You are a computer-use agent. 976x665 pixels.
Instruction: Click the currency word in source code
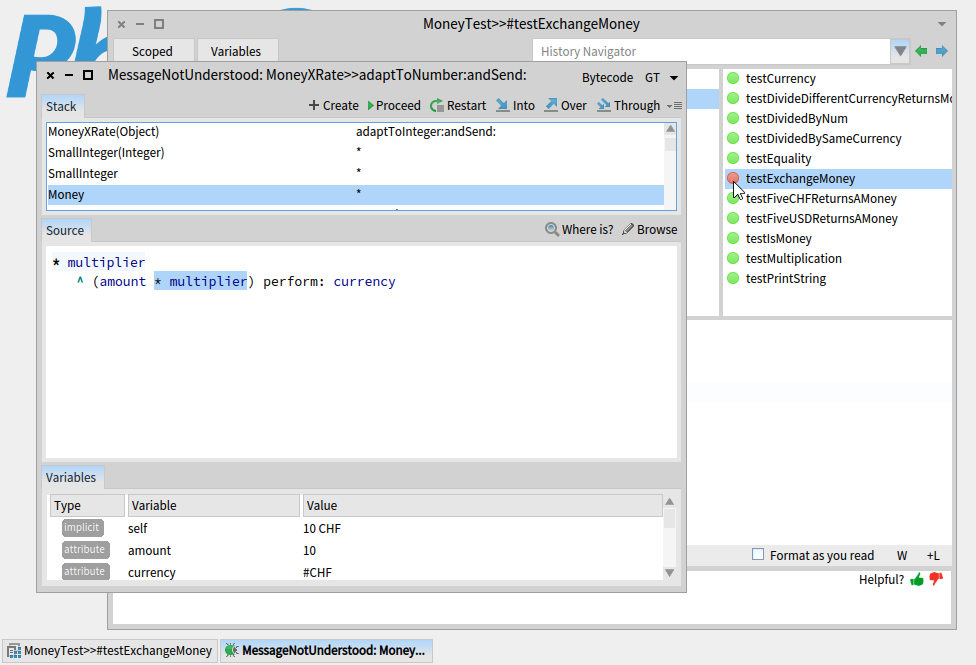364,281
